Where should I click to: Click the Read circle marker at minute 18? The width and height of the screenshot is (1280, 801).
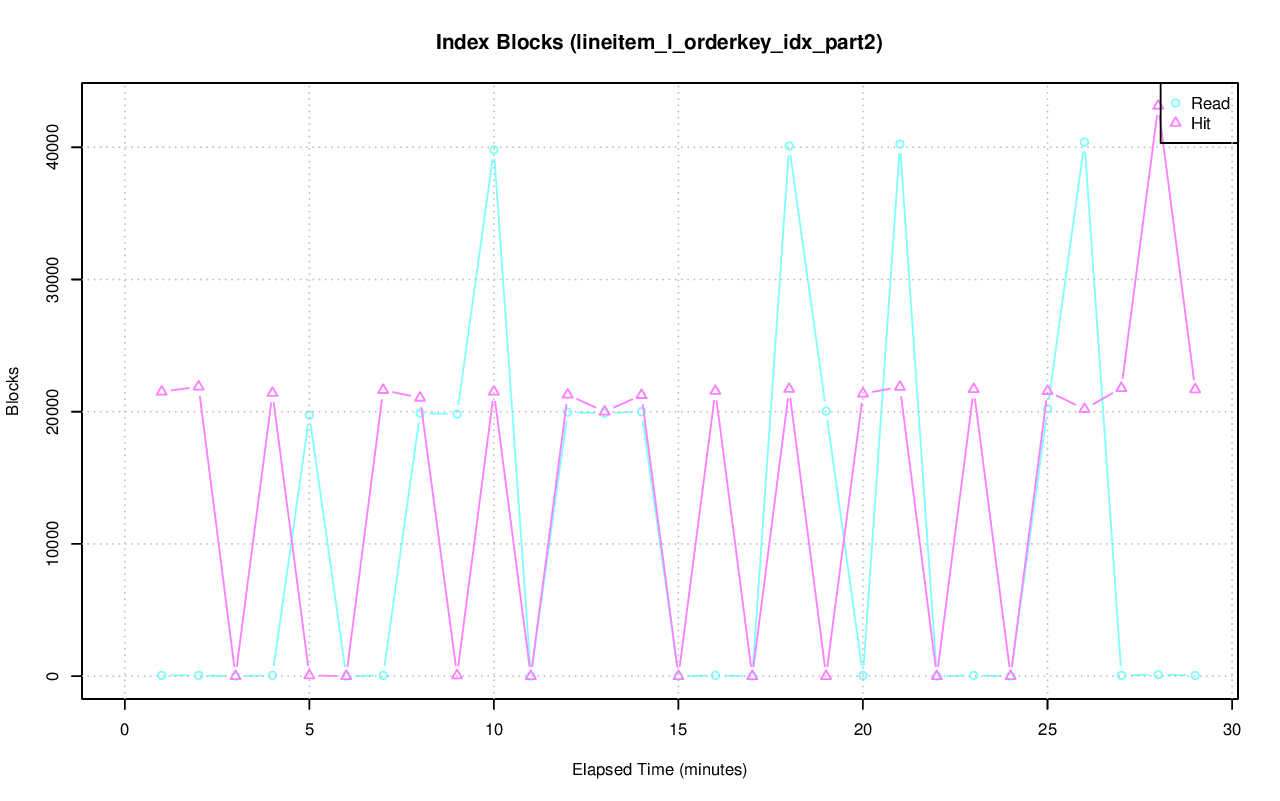(x=789, y=146)
